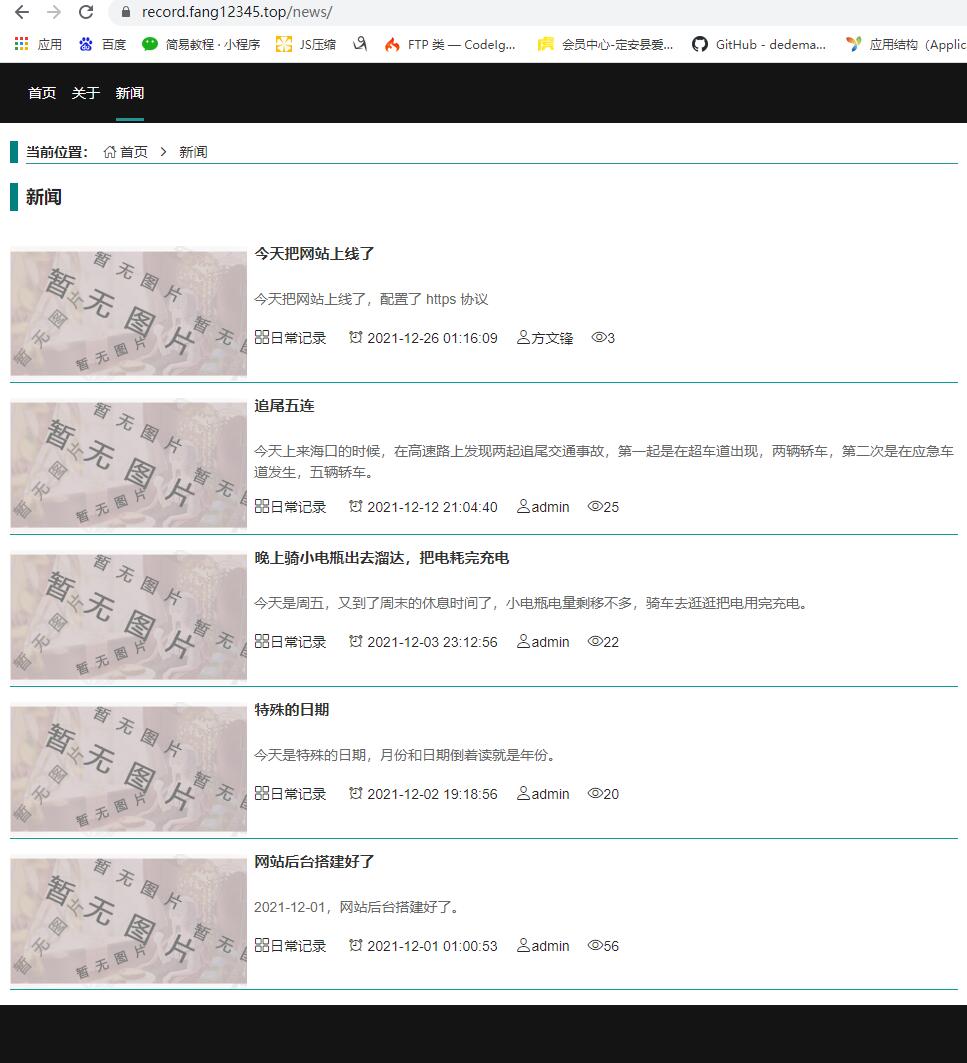Click the thumbnail for 晚上骑小电瓶出去溜达
Viewport: 967px width, 1063px height.
tap(128, 617)
